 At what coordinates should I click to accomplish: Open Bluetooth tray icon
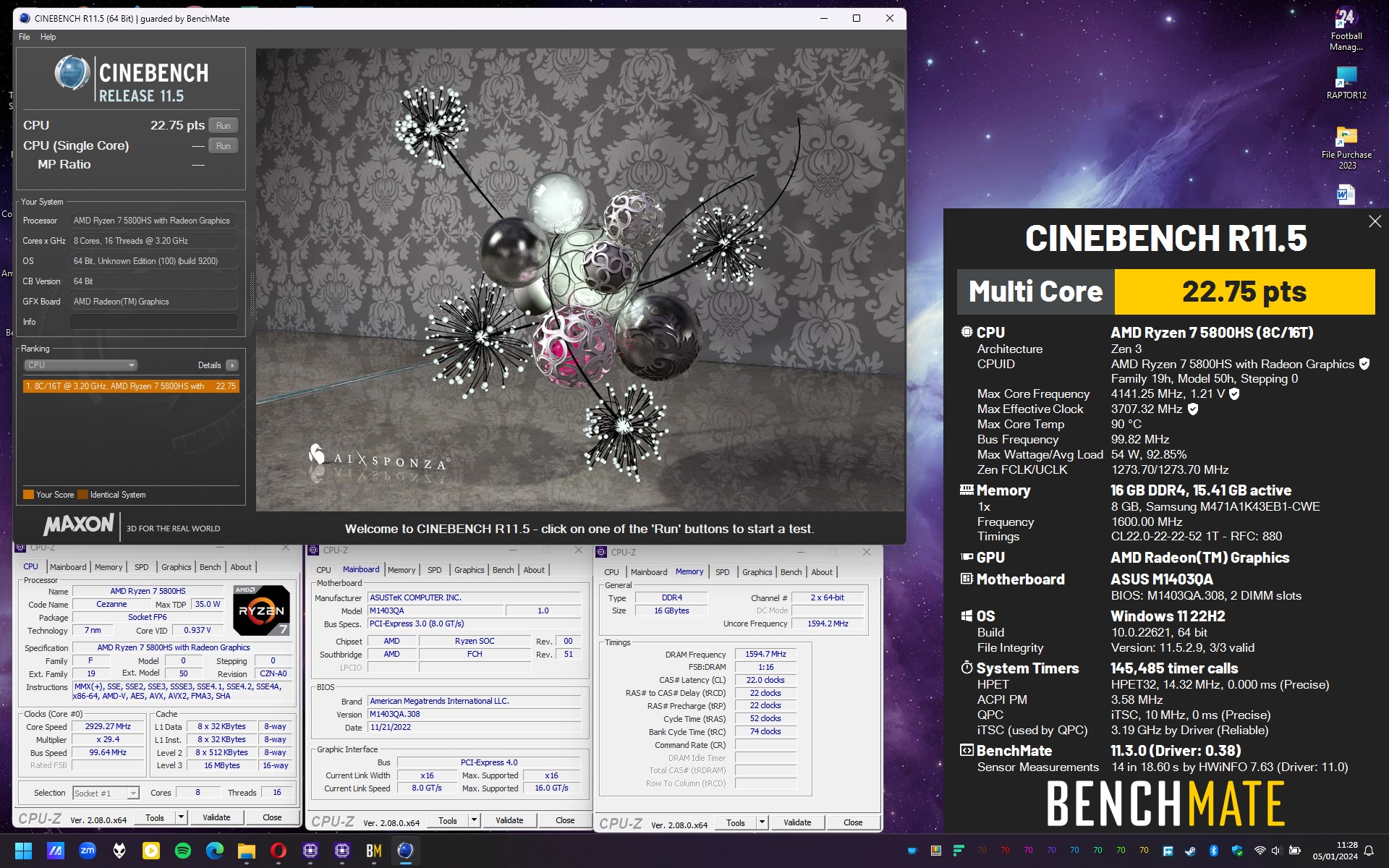point(1214,851)
